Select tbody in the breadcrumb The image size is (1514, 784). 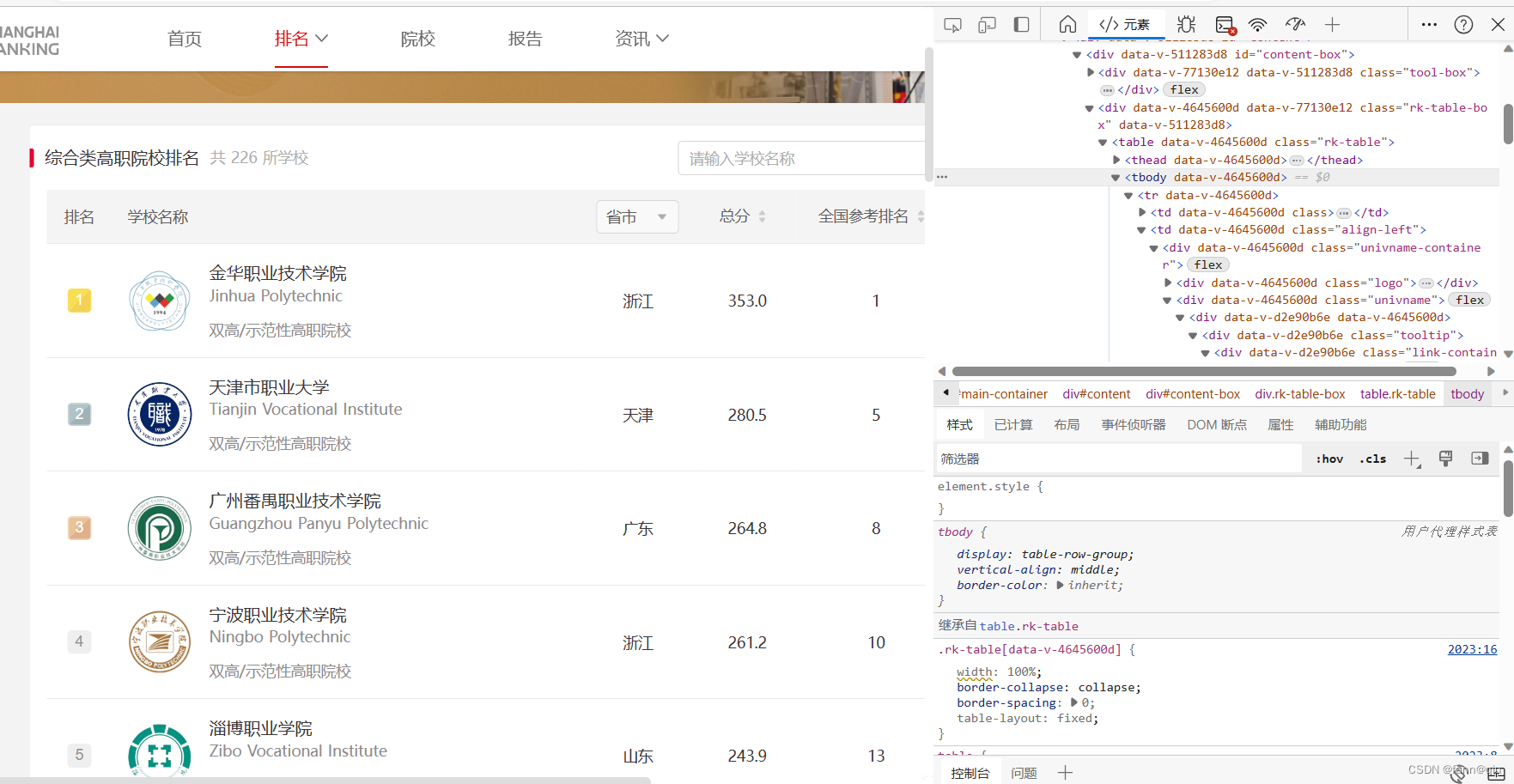coord(1467,394)
